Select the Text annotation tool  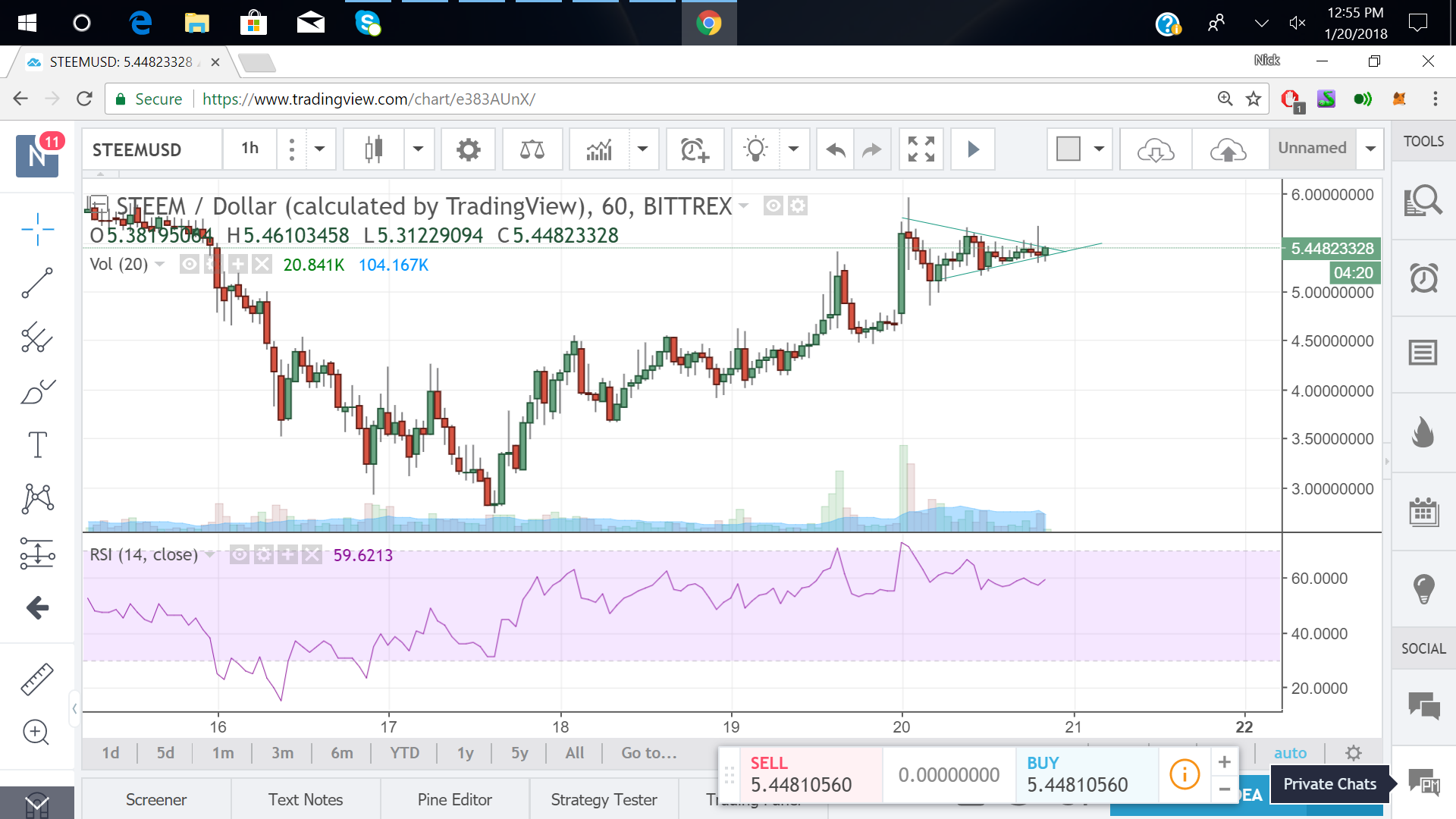click(37, 445)
